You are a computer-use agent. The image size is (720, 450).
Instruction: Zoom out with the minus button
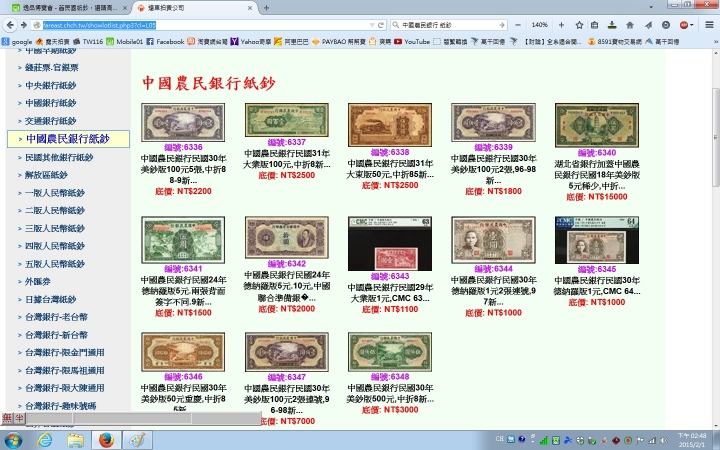pos(518,25)
